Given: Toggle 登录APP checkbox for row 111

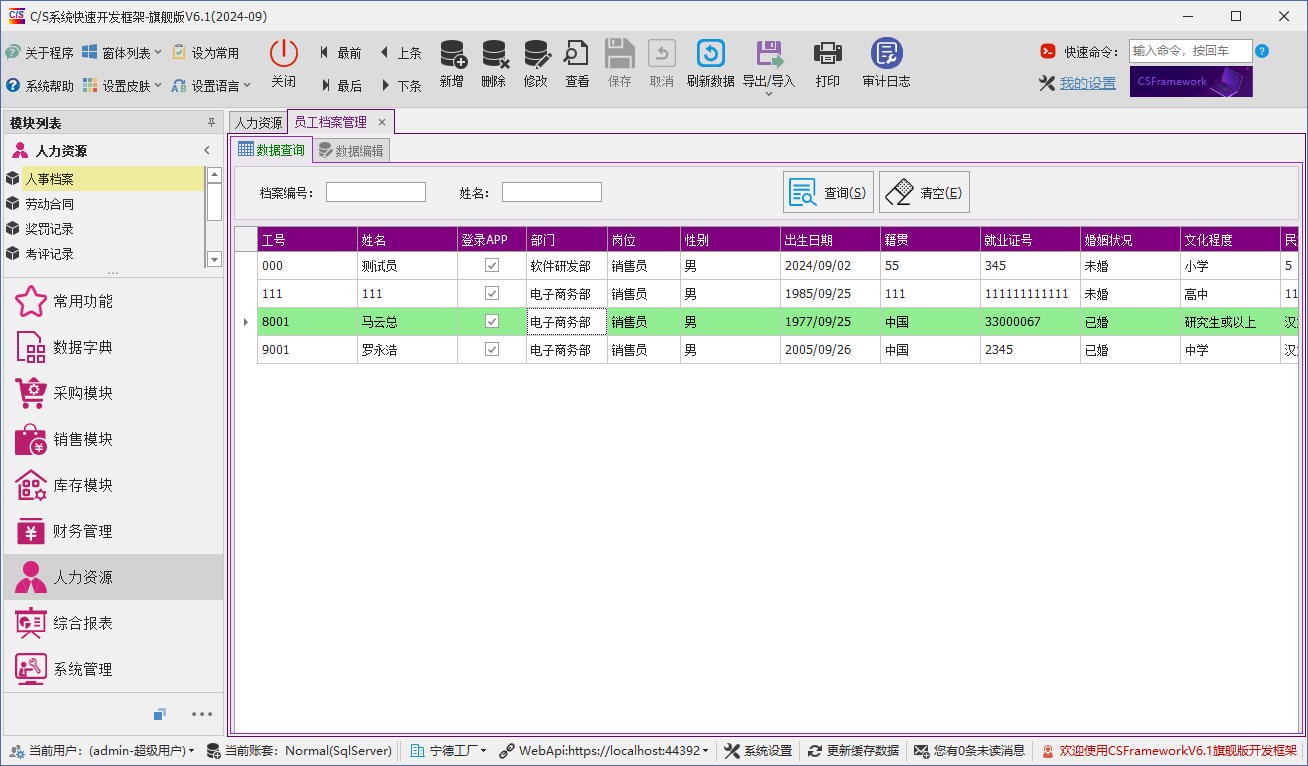Looking at the screenshot, I should (x=492, y=294).
